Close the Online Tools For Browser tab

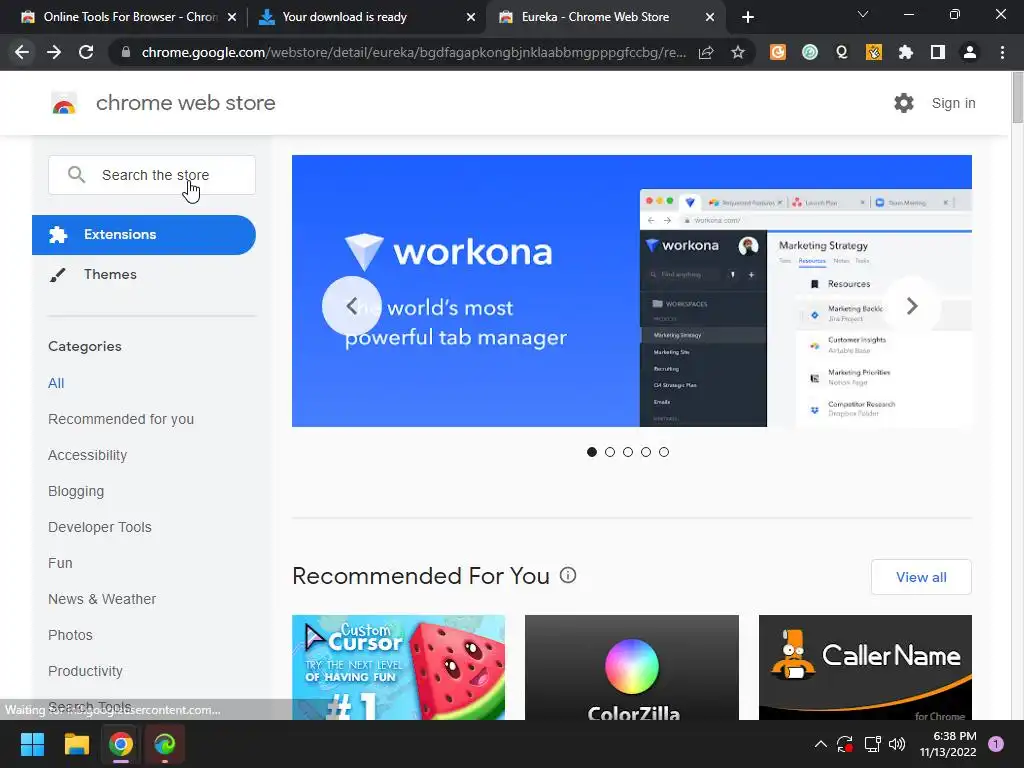point(232,17)
